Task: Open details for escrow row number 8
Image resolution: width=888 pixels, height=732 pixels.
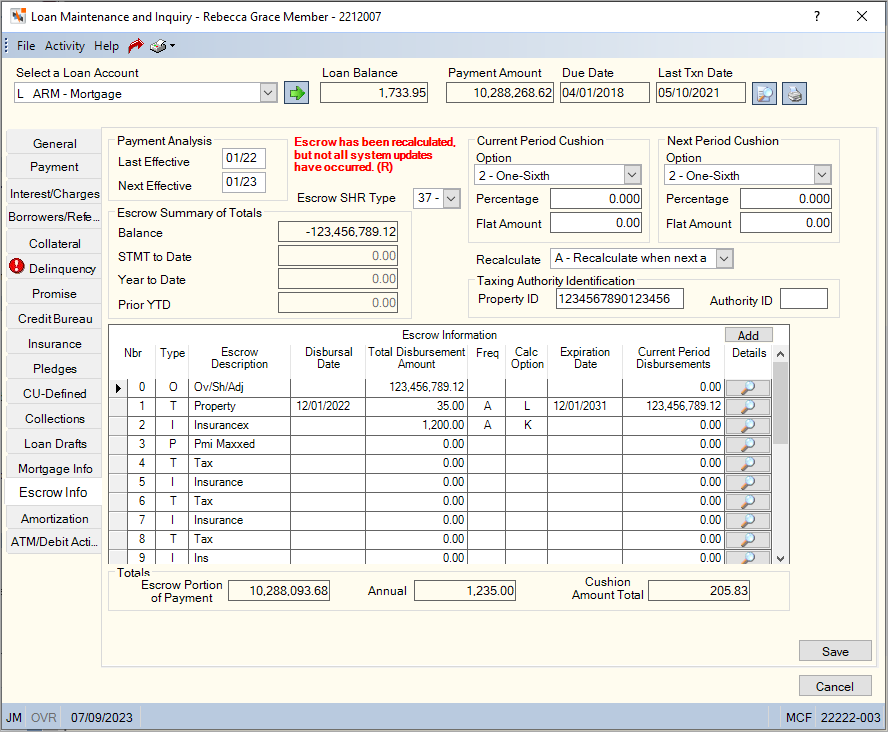Action: [x=748, y=539]
